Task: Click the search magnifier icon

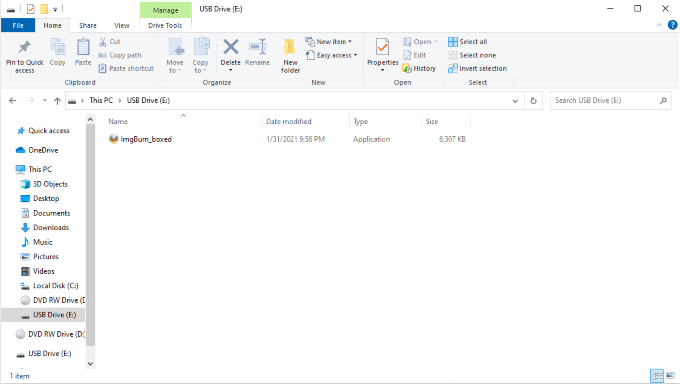Action: coord(663,101)
